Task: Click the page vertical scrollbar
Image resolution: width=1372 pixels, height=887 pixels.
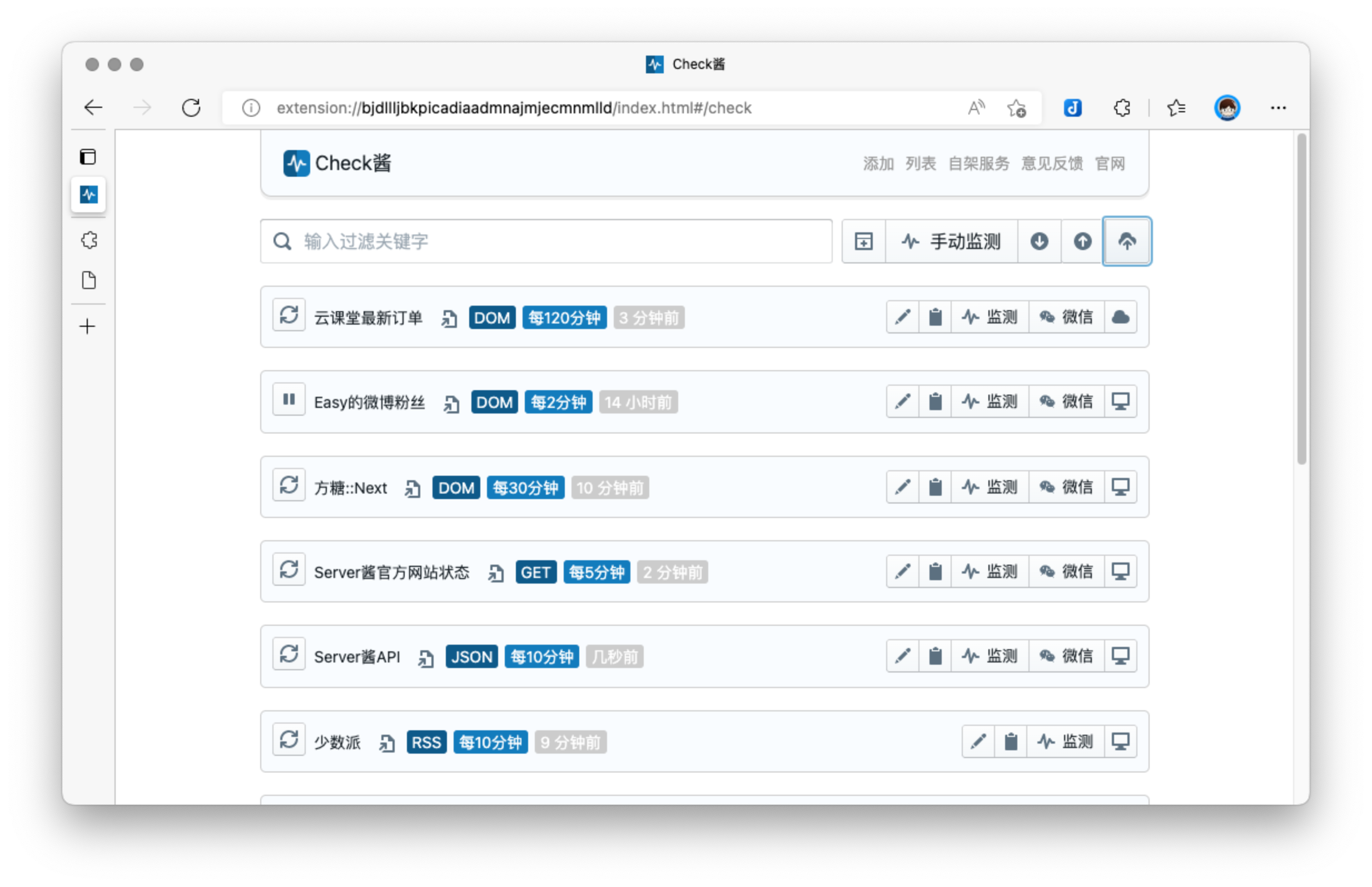Action: [1301, 300]
